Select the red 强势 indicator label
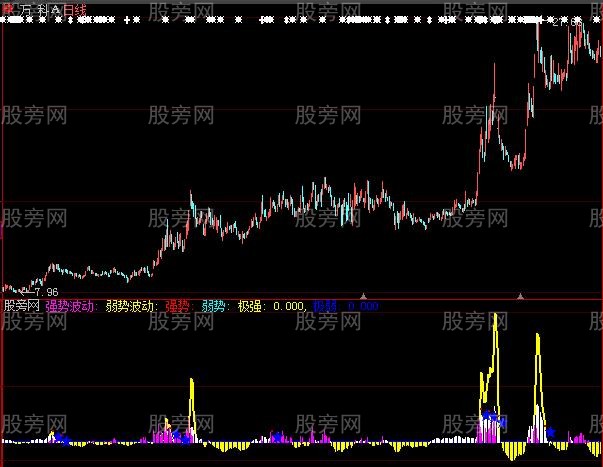This screenshot has height=467, width=603. tap(179, 307)
